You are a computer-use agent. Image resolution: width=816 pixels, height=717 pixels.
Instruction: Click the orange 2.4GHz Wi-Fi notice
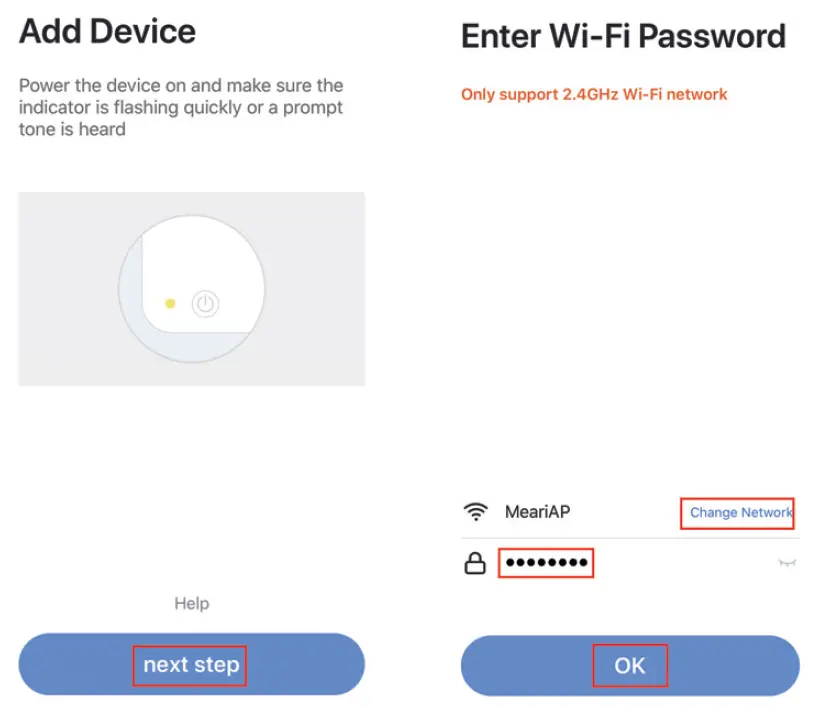click(594, 95)
